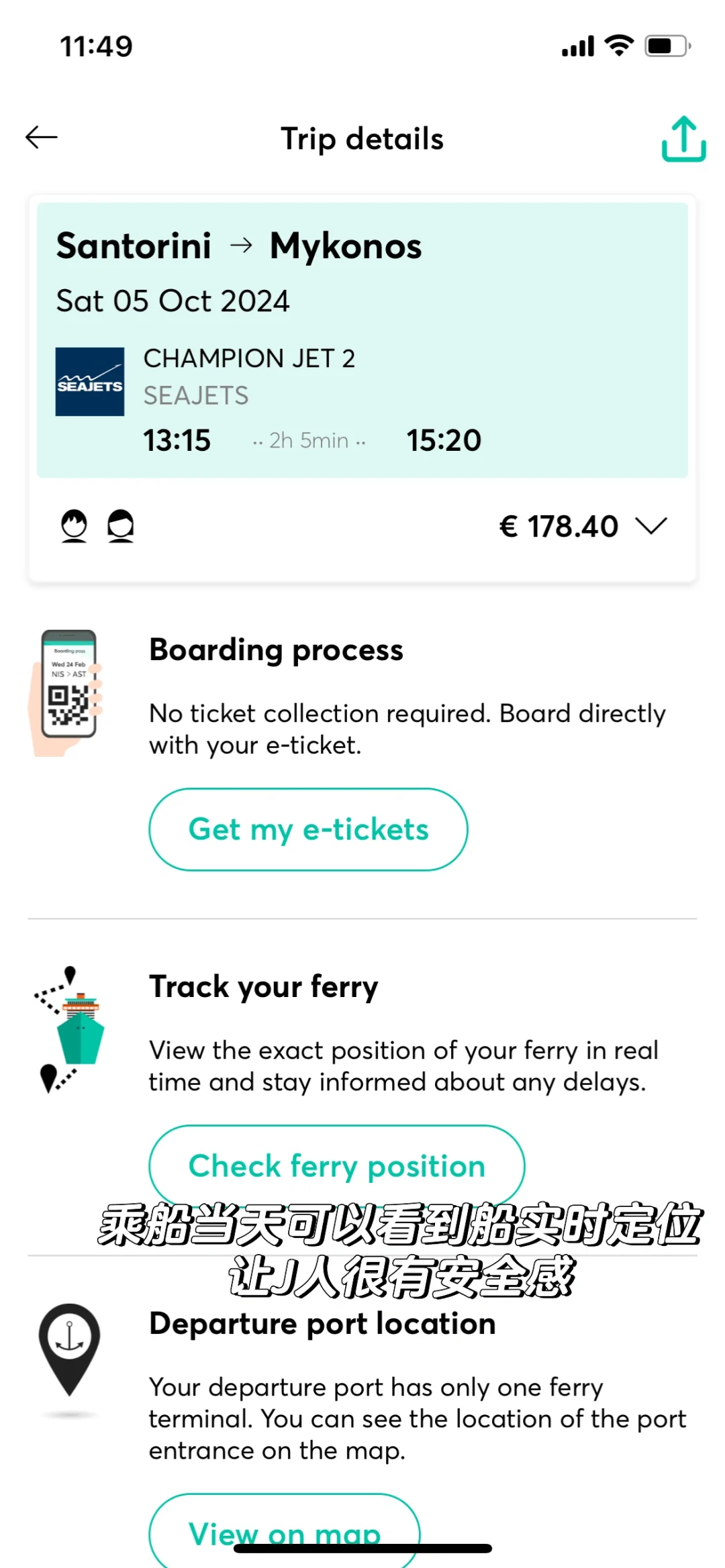Tap the back arrow icon

42,138
